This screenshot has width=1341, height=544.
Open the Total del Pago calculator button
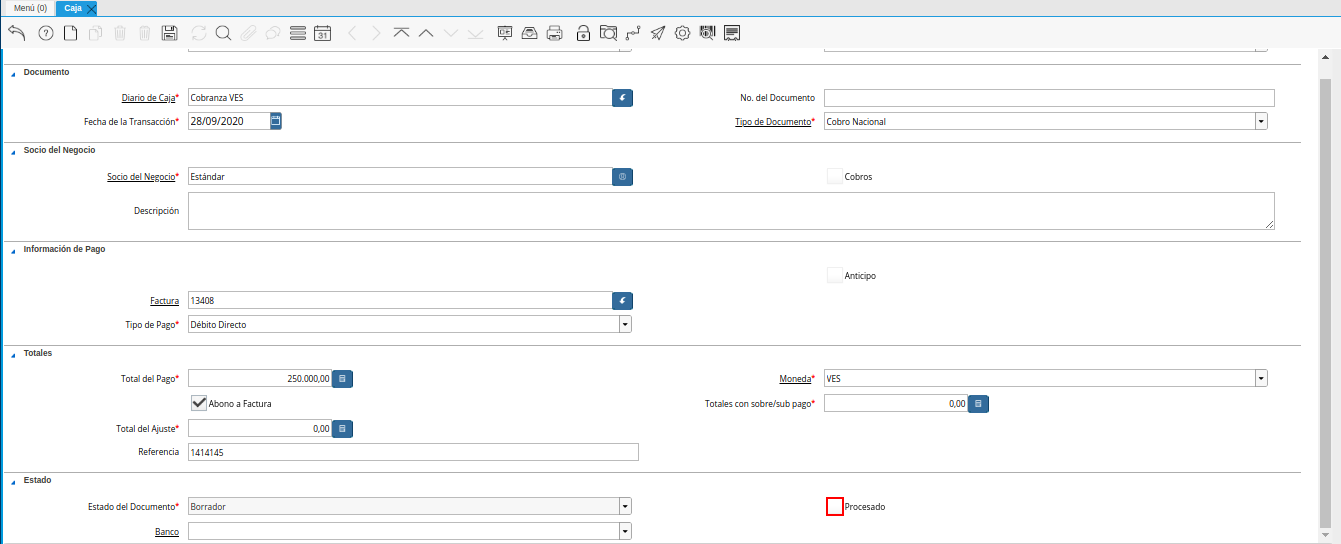click(x=342, y=379)
